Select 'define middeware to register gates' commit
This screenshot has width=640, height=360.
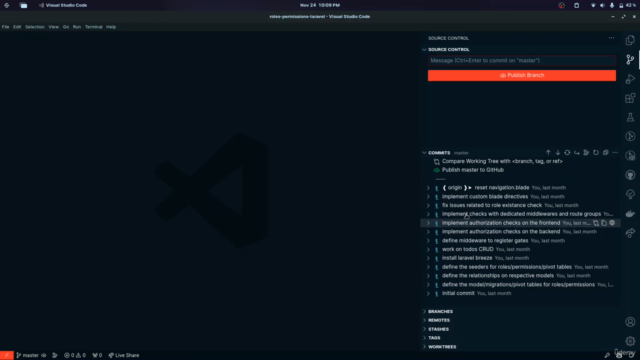(x=485, y=241)
